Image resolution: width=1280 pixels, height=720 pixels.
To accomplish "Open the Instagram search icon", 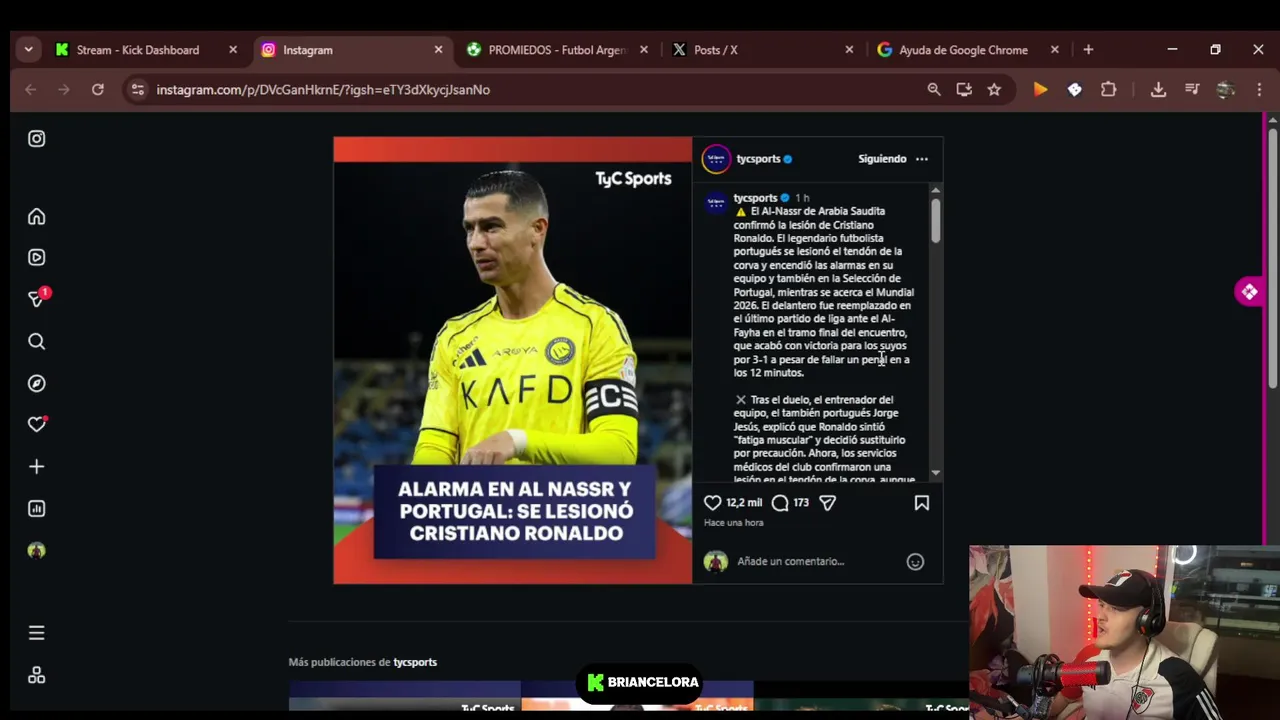I will pos(37,342).
